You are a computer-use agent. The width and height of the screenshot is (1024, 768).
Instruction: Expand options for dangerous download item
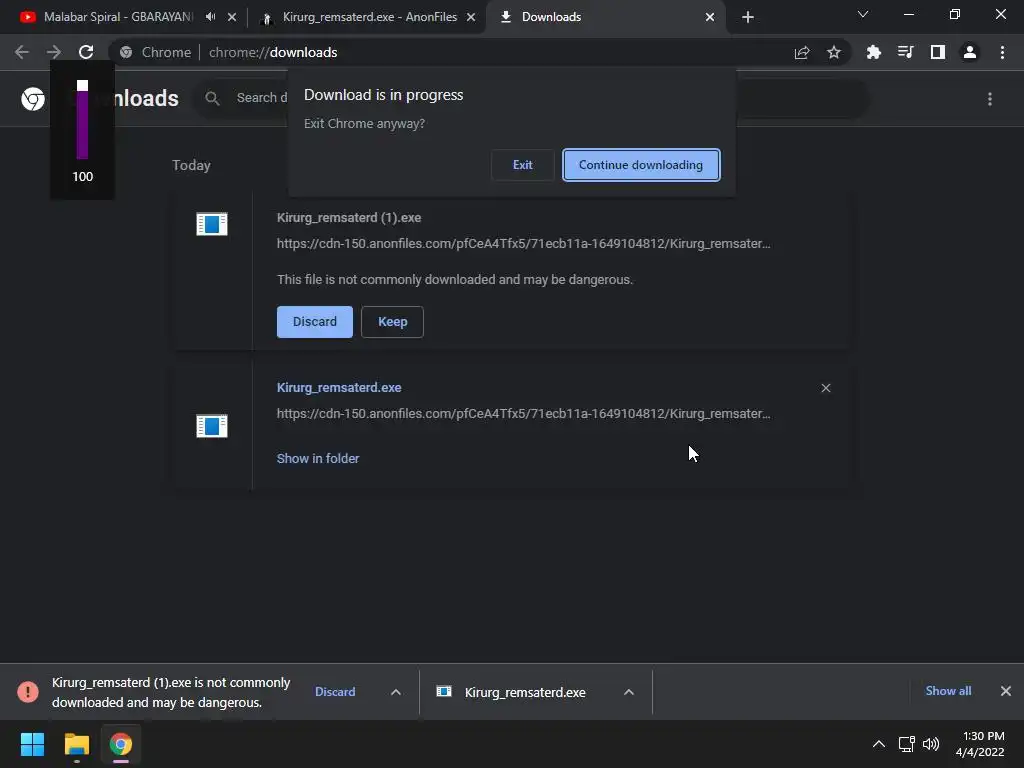tap(396, 692)
